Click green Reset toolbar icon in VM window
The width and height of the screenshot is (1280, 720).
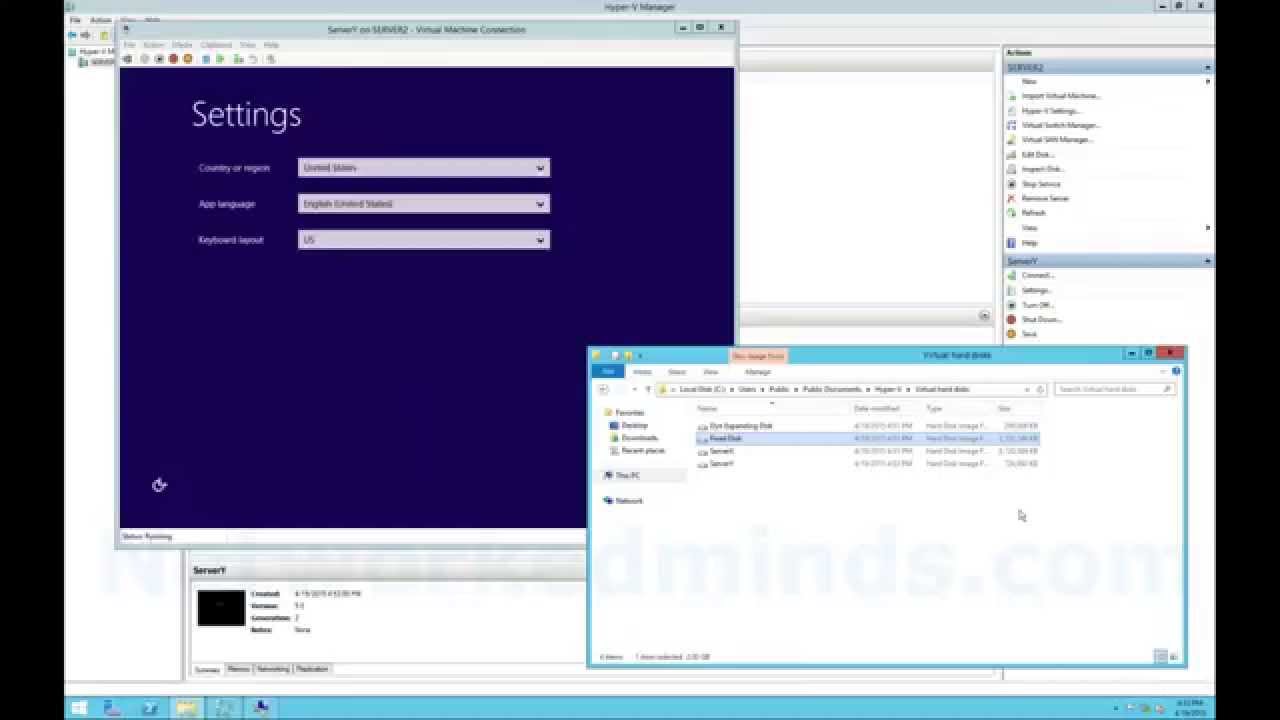[221, 59]
